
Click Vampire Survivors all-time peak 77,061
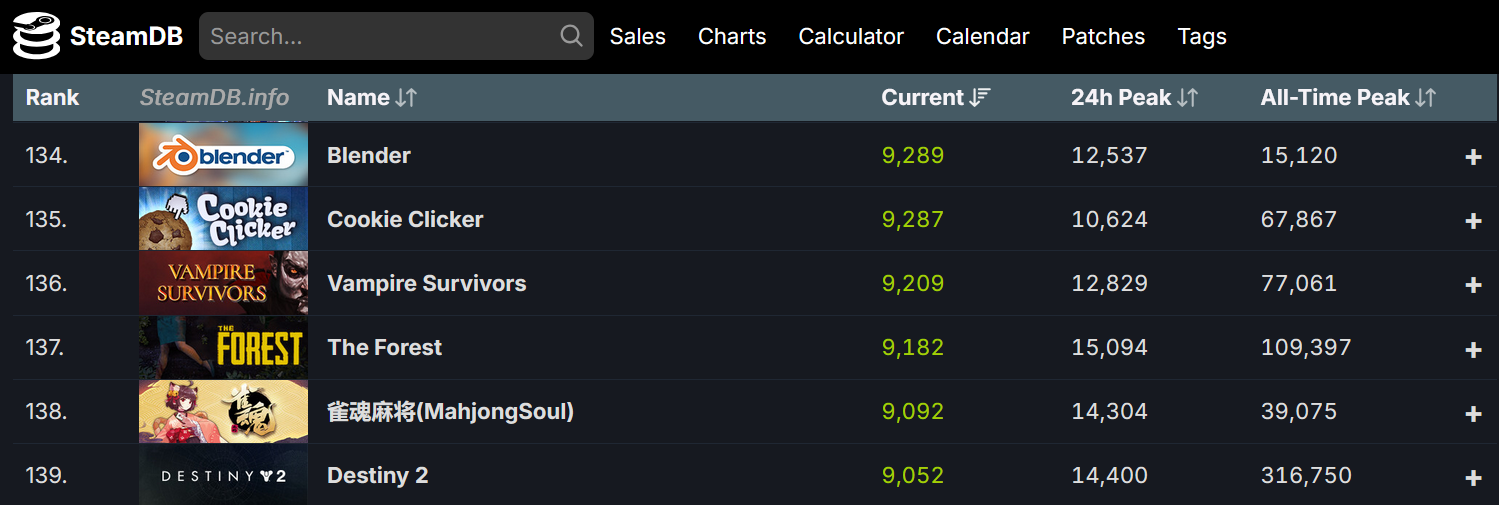click(1299, 283)
